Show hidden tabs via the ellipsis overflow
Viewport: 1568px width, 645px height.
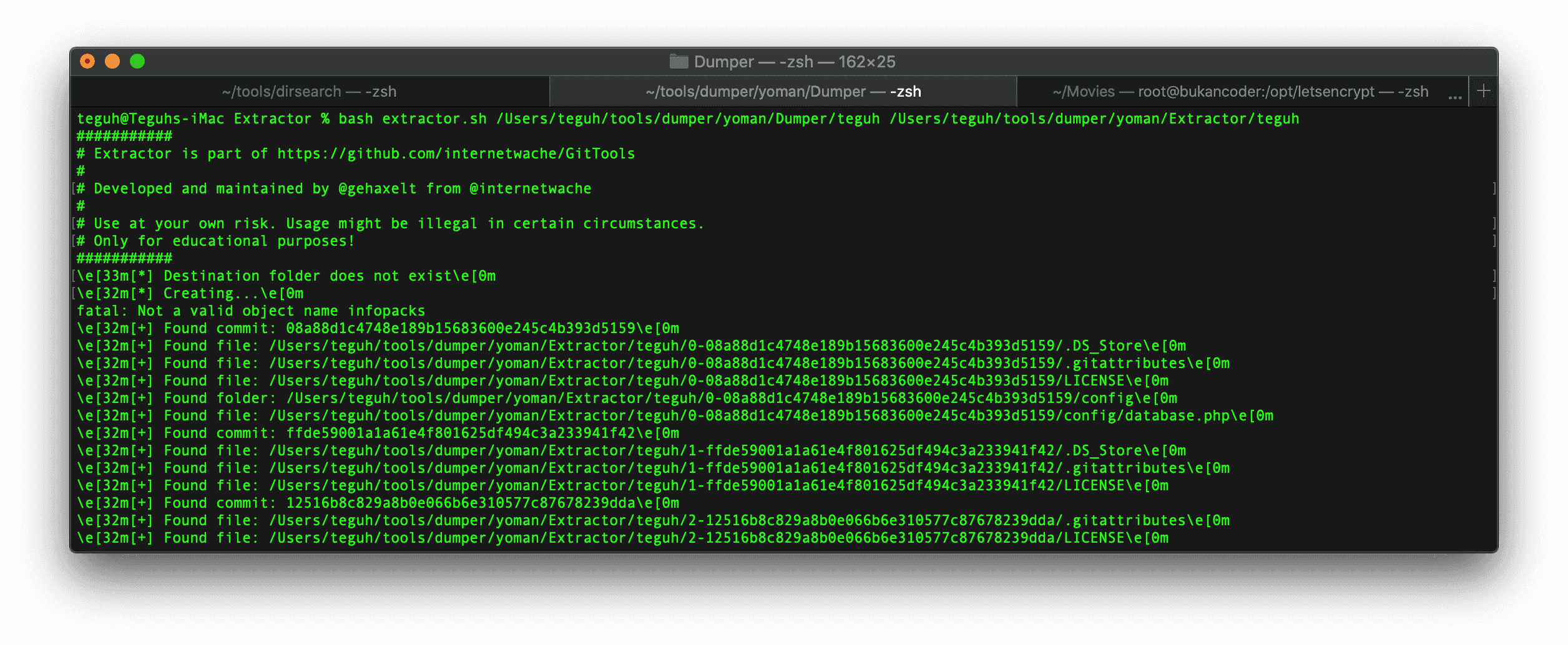point(1455,95)
